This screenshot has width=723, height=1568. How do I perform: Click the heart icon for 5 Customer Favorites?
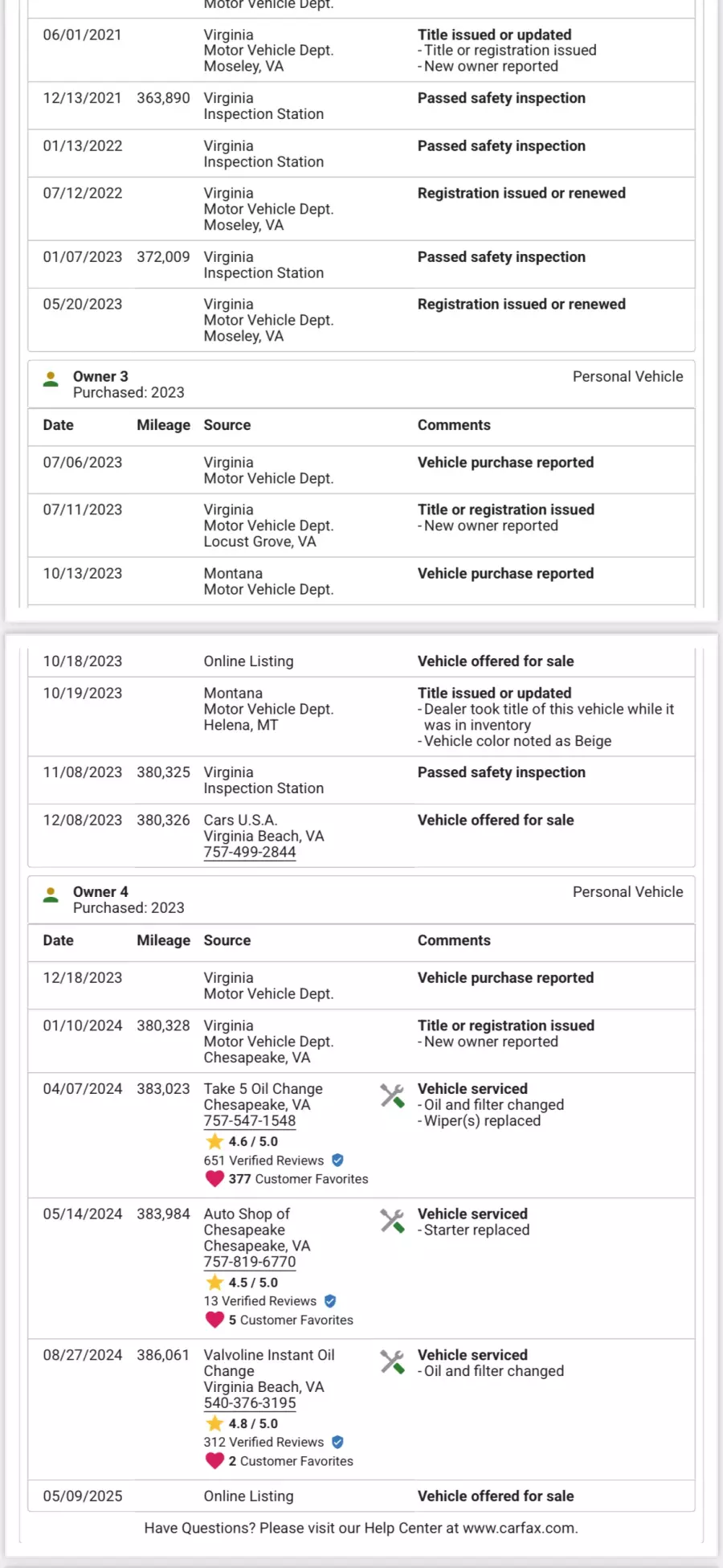[x=214, y=1320]
